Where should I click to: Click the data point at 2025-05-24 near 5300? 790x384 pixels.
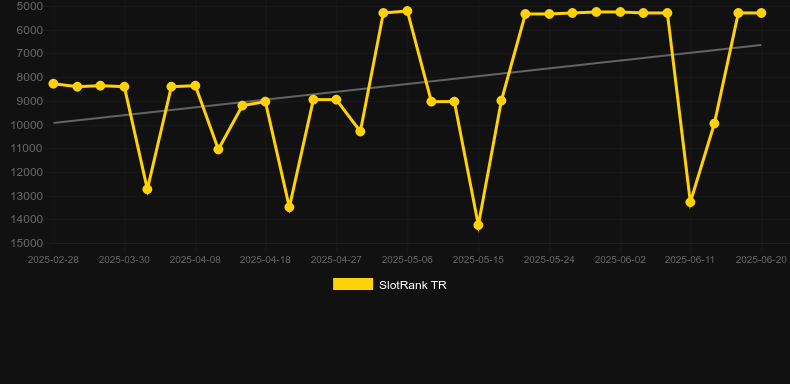coord(549,14)
